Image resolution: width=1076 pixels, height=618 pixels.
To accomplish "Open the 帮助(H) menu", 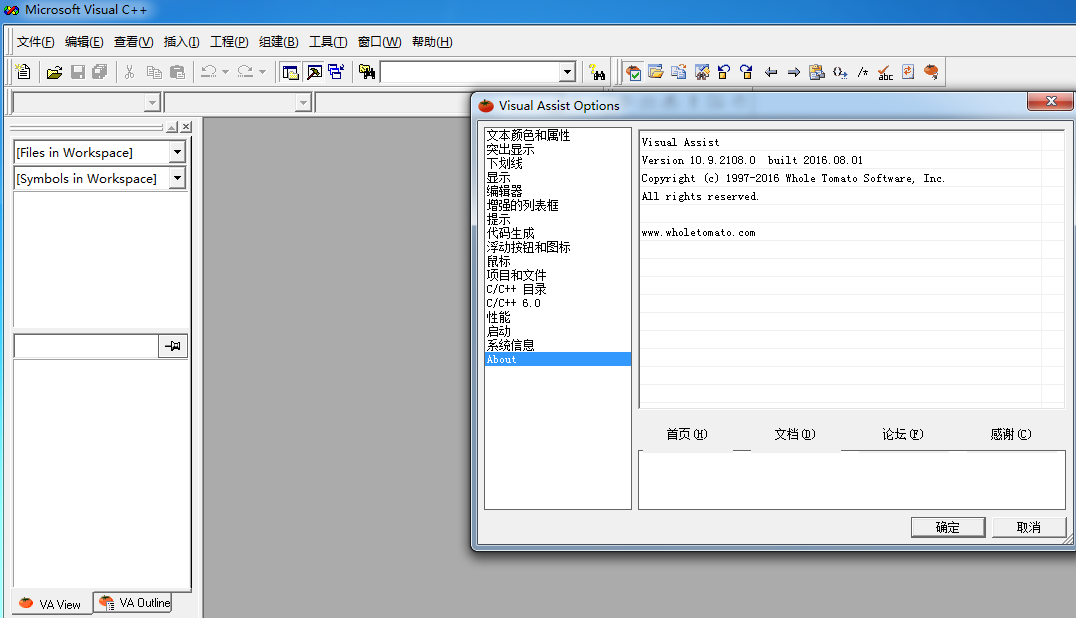I will (432, 42).
